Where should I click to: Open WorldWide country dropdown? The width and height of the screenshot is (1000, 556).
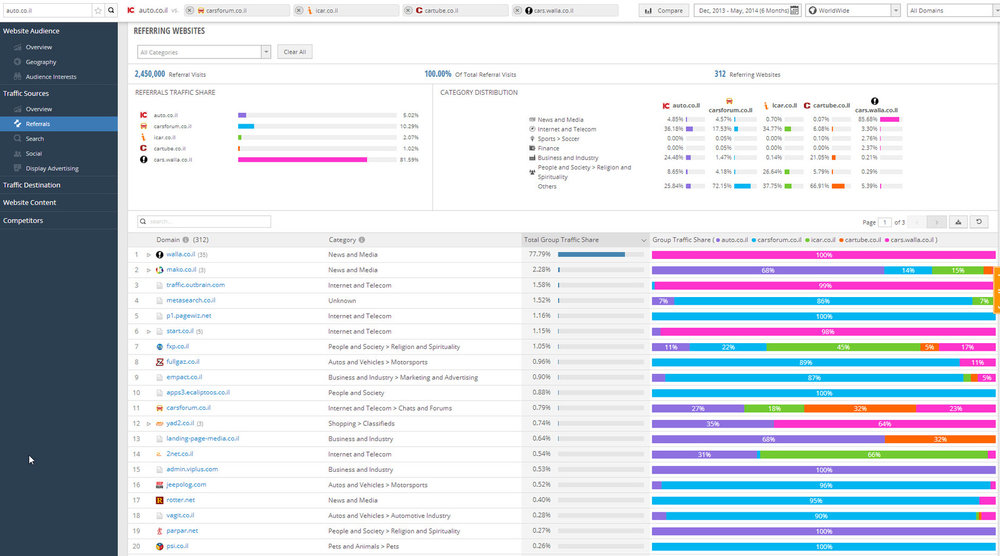coord(853,10)
